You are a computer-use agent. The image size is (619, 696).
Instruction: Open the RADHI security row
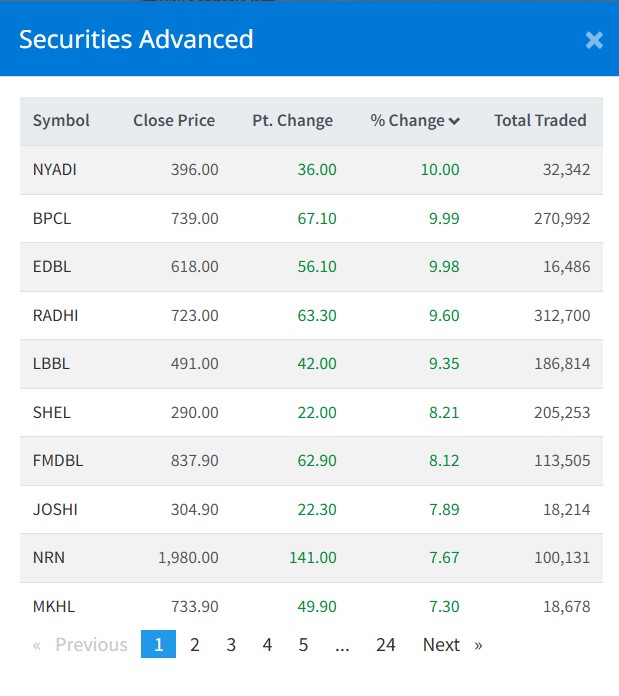click(x=55, y=316)
